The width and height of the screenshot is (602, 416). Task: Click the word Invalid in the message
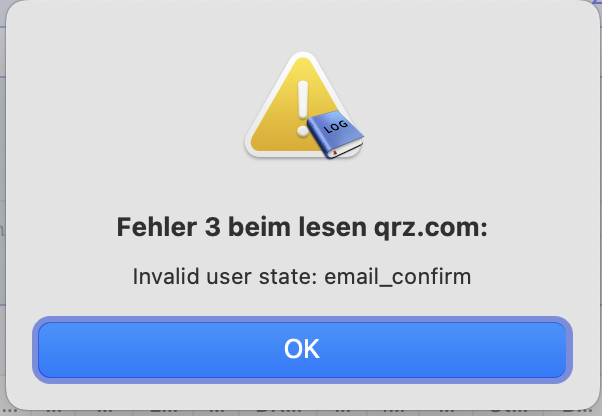click(166, 276)
